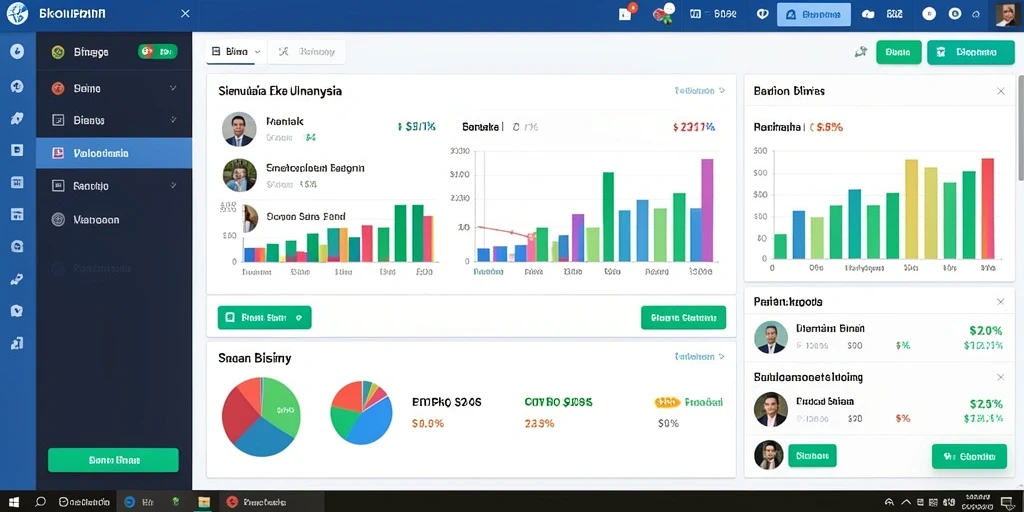This screenshot has height=512, width=1024.
Task: Expand the Seine sidebar item chevron
Action: click(173, 88)
